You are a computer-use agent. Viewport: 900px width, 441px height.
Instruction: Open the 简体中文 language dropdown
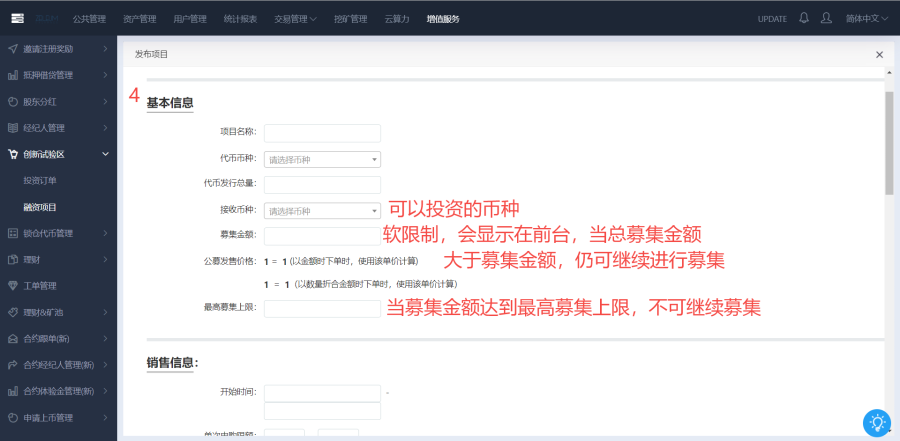(x=867, y=18)
